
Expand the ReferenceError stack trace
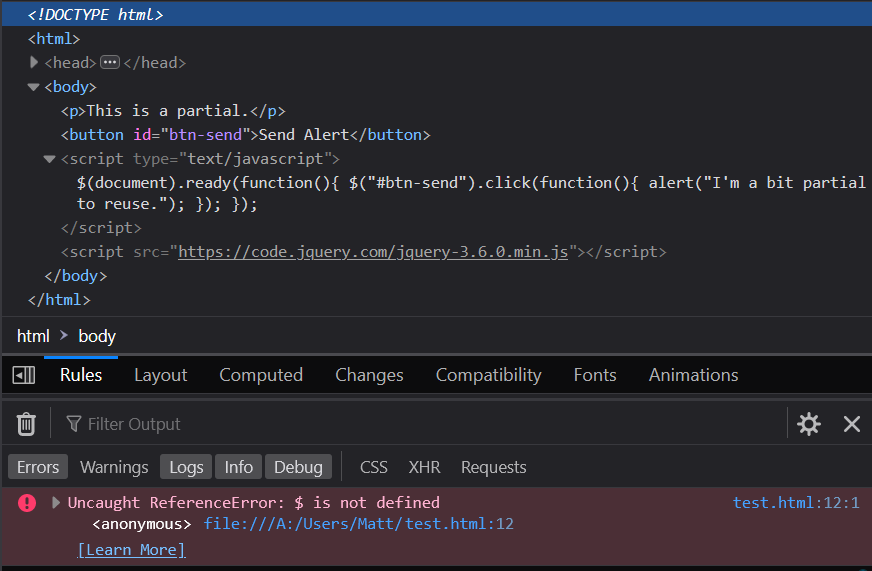coord(55,503)
